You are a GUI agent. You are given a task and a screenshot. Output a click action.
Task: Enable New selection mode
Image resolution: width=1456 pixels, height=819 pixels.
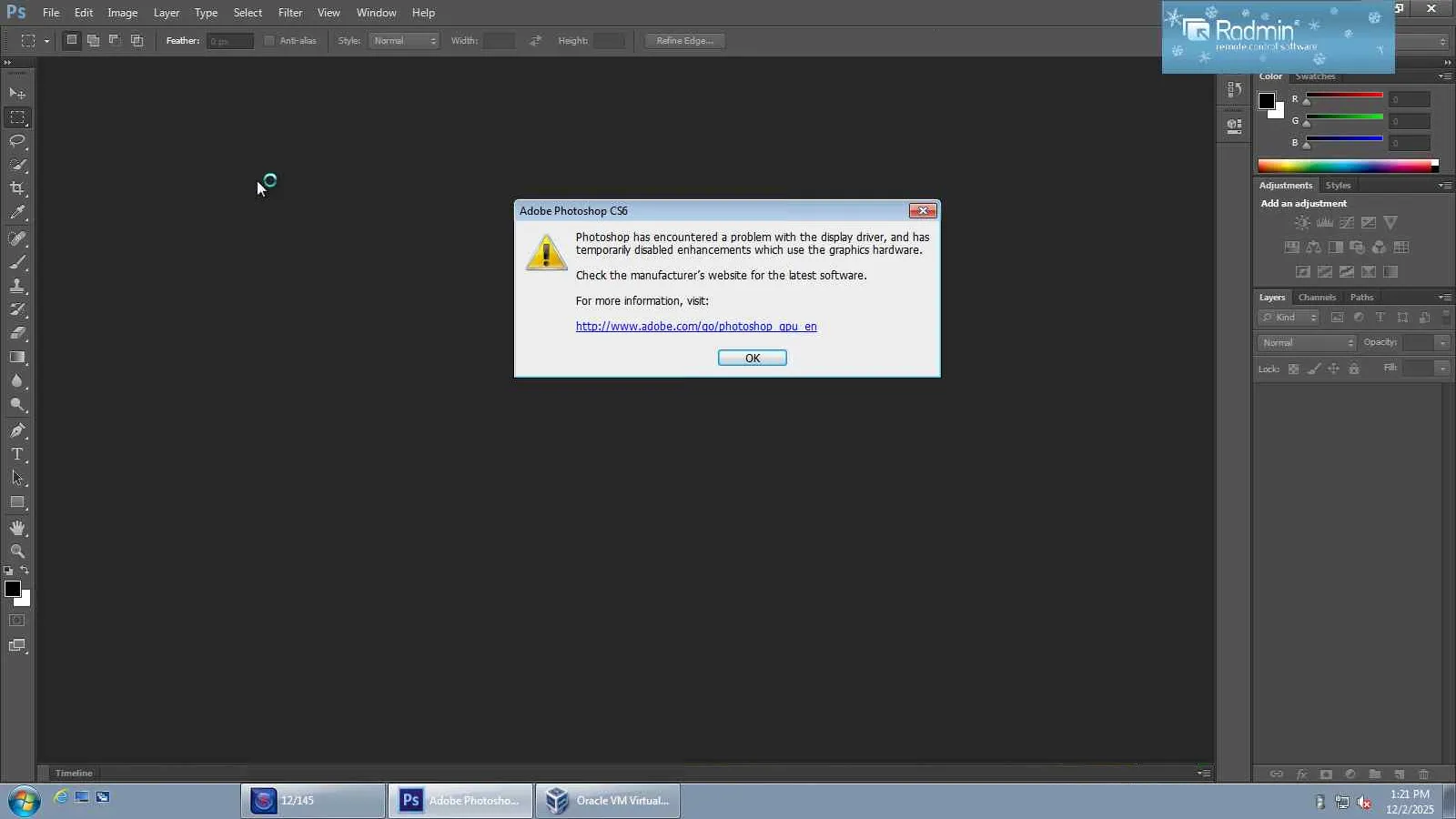click(x=72, y=40)
